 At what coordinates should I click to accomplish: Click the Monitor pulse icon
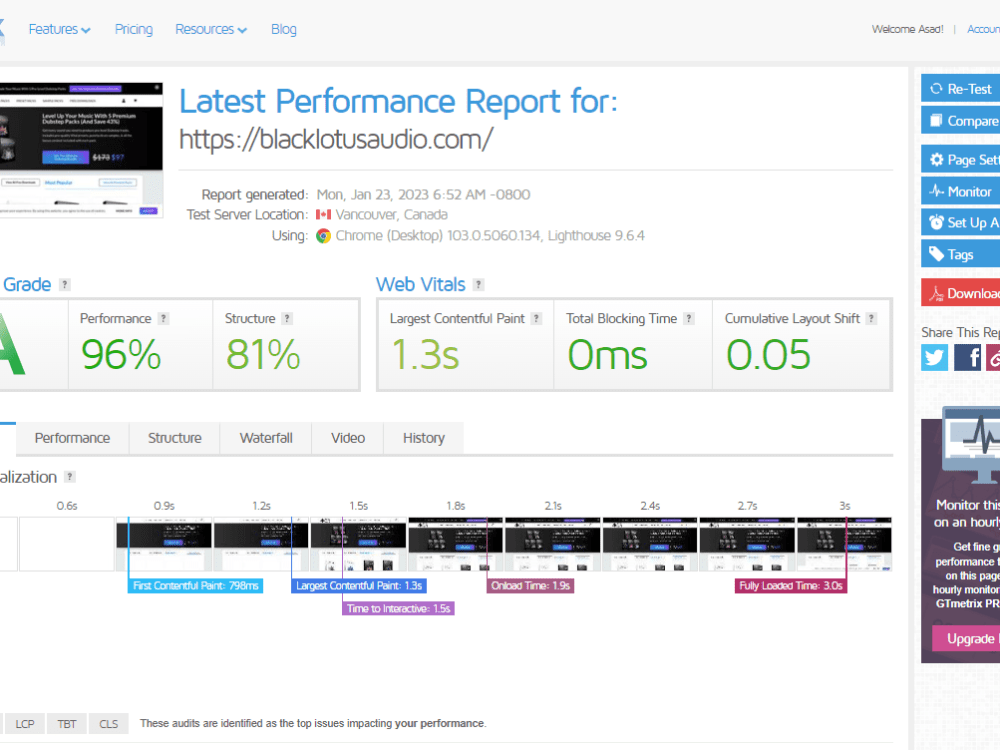[x=936, y=191]
